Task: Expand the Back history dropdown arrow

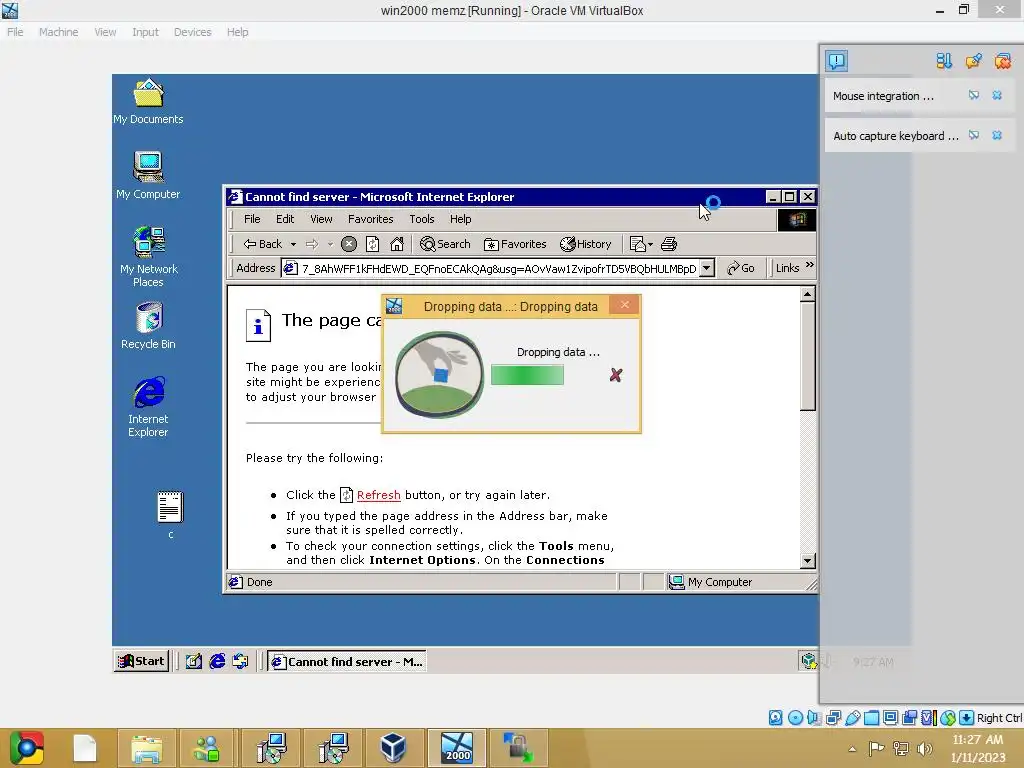Action: [x=293, y=244]
